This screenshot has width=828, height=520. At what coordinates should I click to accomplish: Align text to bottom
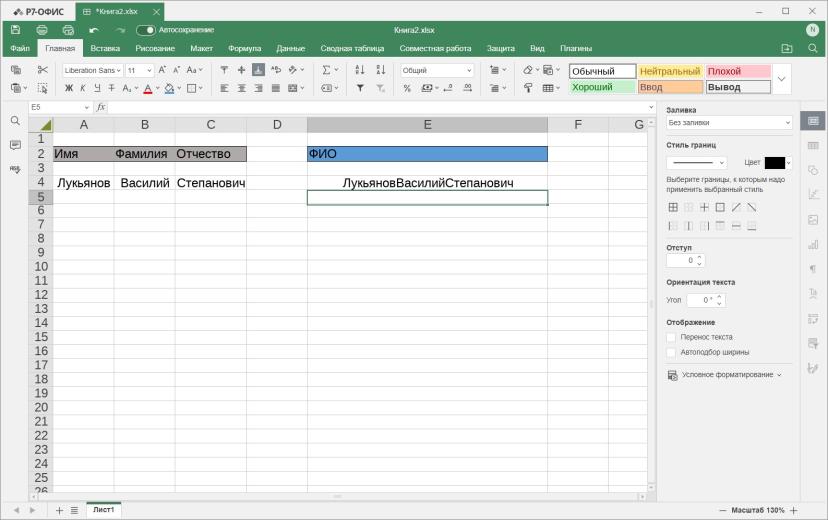click(258, 70)
